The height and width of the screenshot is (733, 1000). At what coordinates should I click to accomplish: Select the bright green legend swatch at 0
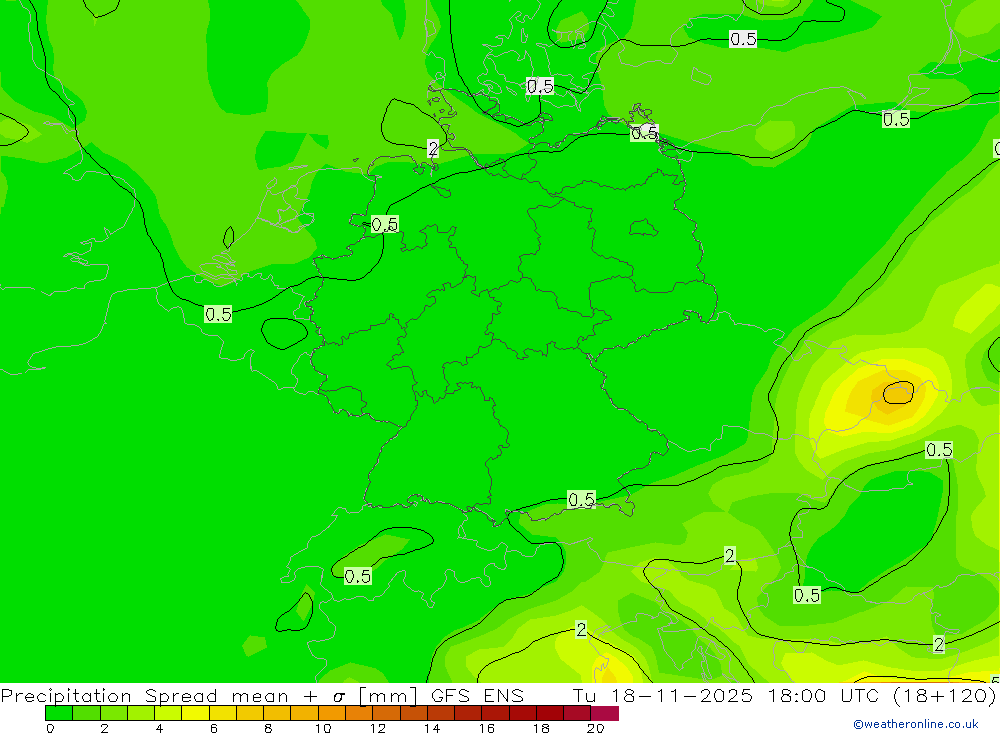(x=59, y=713)
